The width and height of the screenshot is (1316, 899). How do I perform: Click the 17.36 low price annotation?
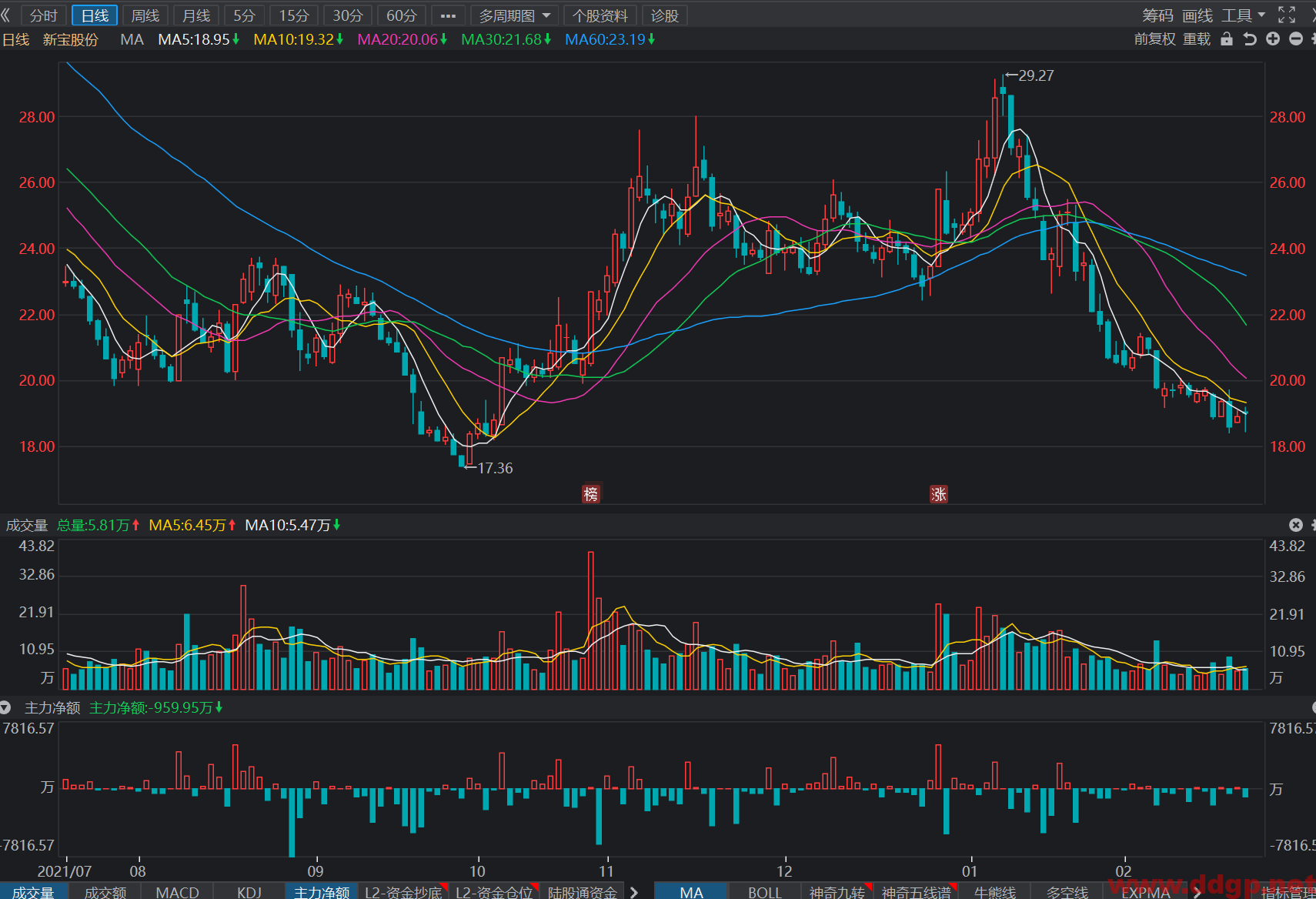tap(495, 468)
